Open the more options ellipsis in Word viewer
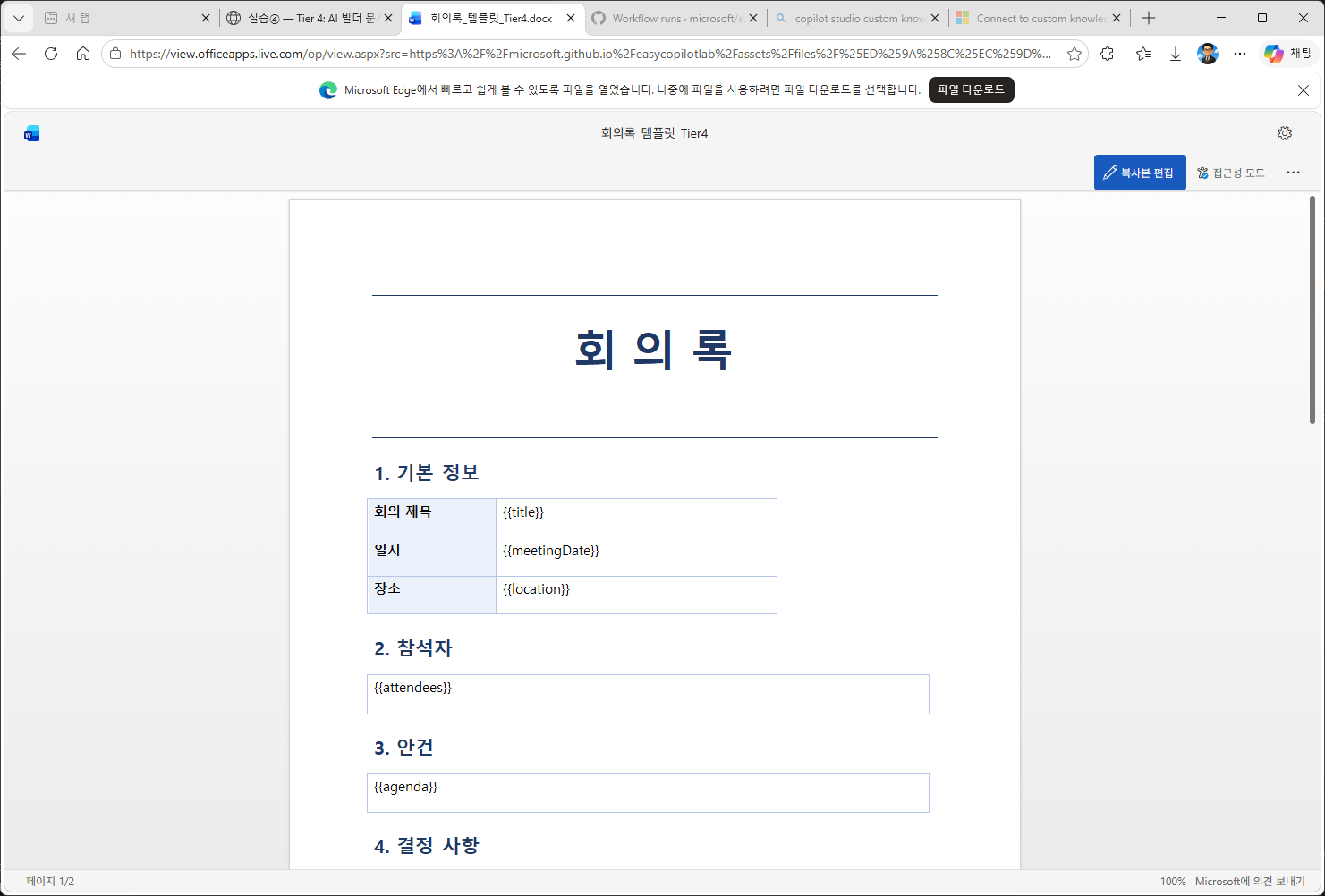Screen dimensions: 1325x896 1294,173
